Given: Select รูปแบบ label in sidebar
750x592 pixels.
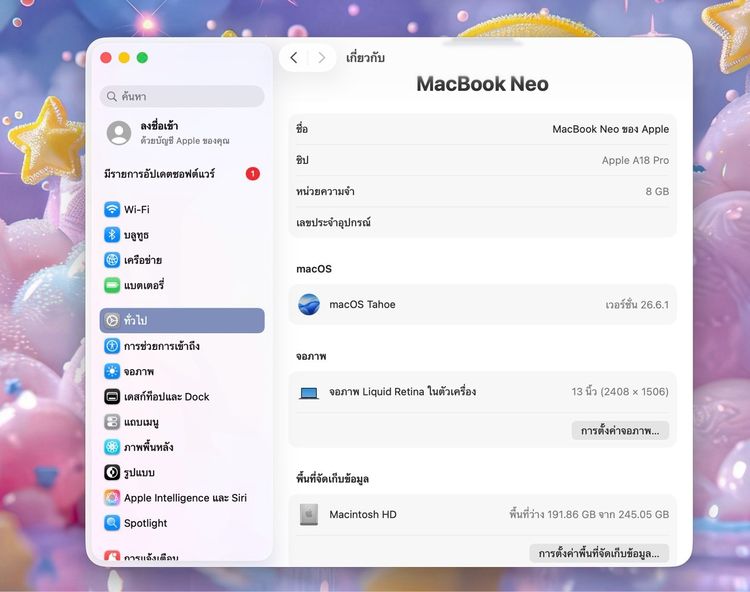Looking at the screenshot, I should click(139, 472).
